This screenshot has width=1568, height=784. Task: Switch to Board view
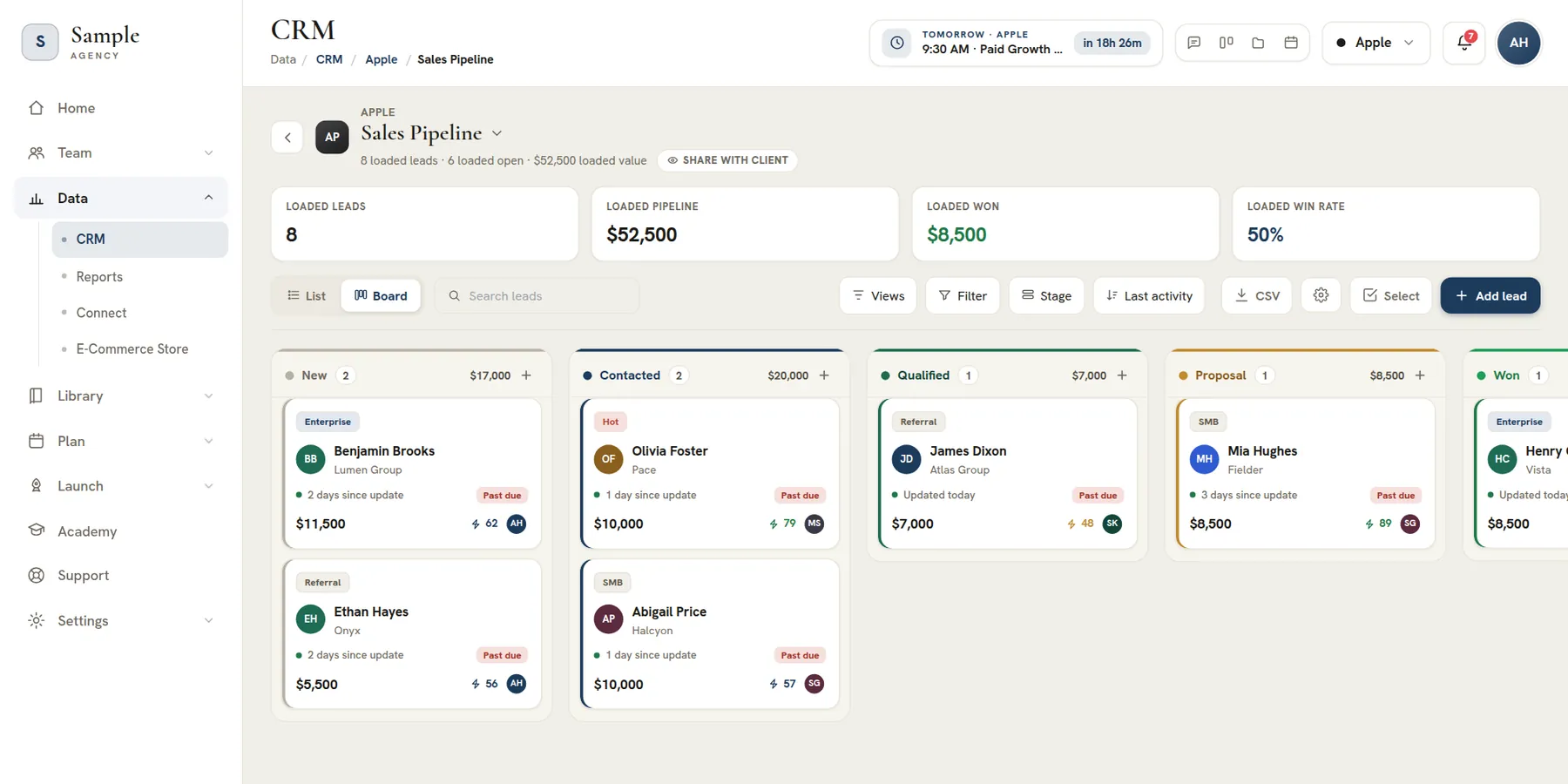[381, 296]
